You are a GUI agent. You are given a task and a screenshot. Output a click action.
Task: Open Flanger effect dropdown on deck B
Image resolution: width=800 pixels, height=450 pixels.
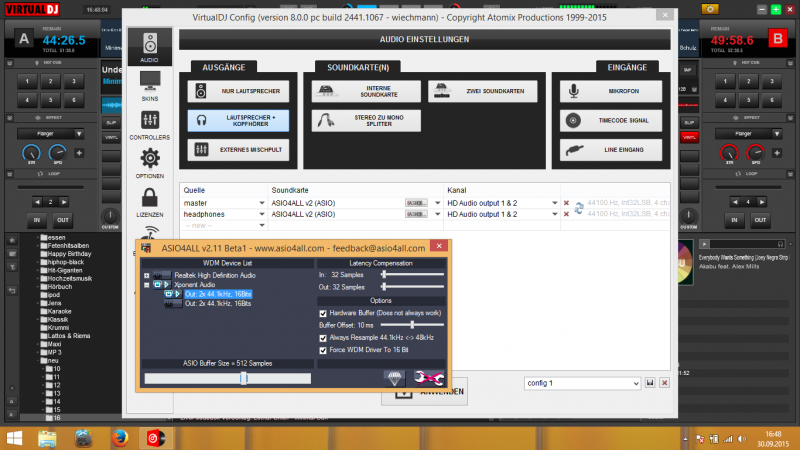tap(777, 134)
